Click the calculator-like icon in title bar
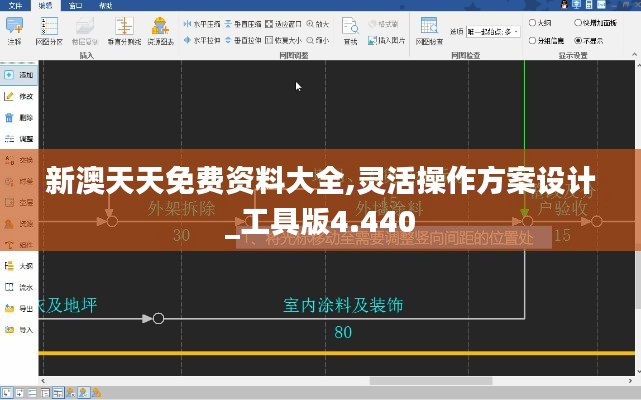The height and width of the screenshot is (400, 641). tap(589, 4)
